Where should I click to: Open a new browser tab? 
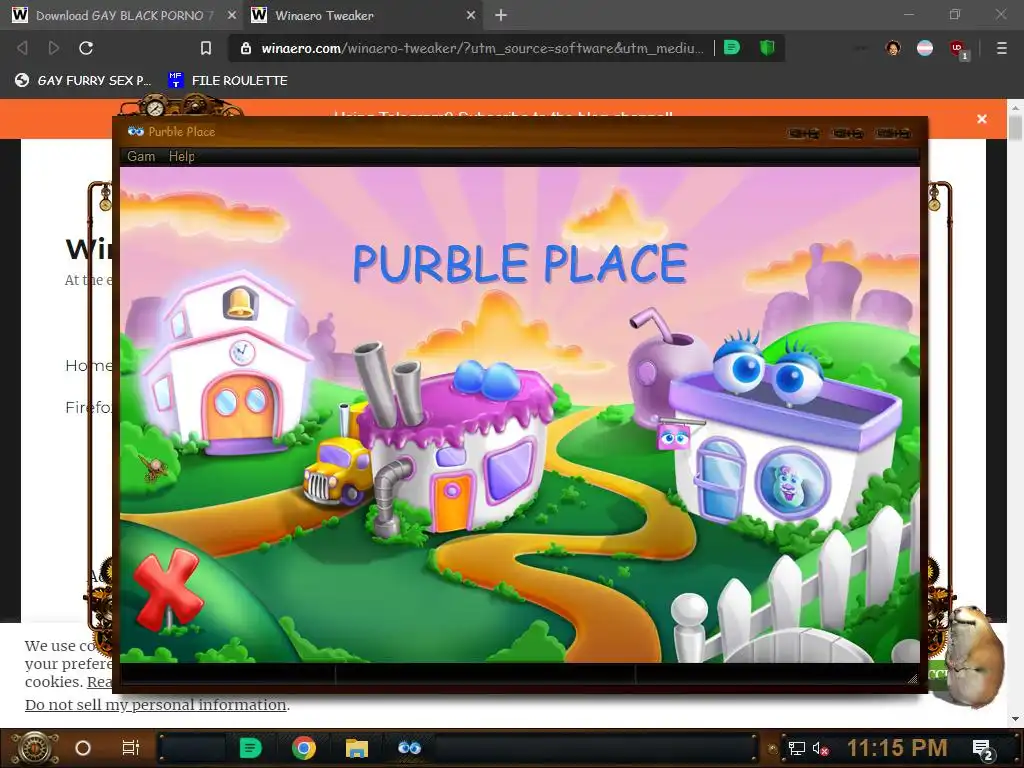coord(501,15)
